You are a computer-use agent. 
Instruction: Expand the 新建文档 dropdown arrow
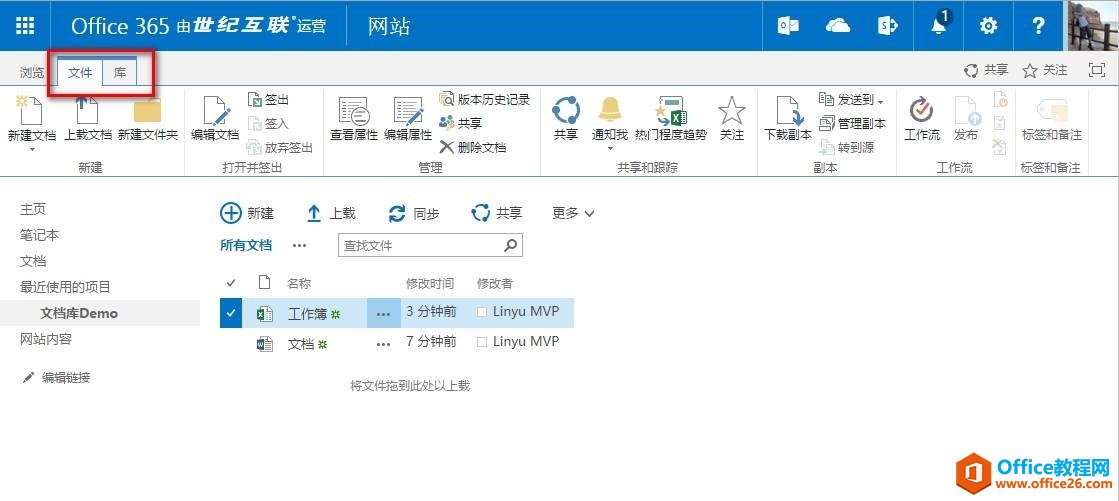point(32,150)
